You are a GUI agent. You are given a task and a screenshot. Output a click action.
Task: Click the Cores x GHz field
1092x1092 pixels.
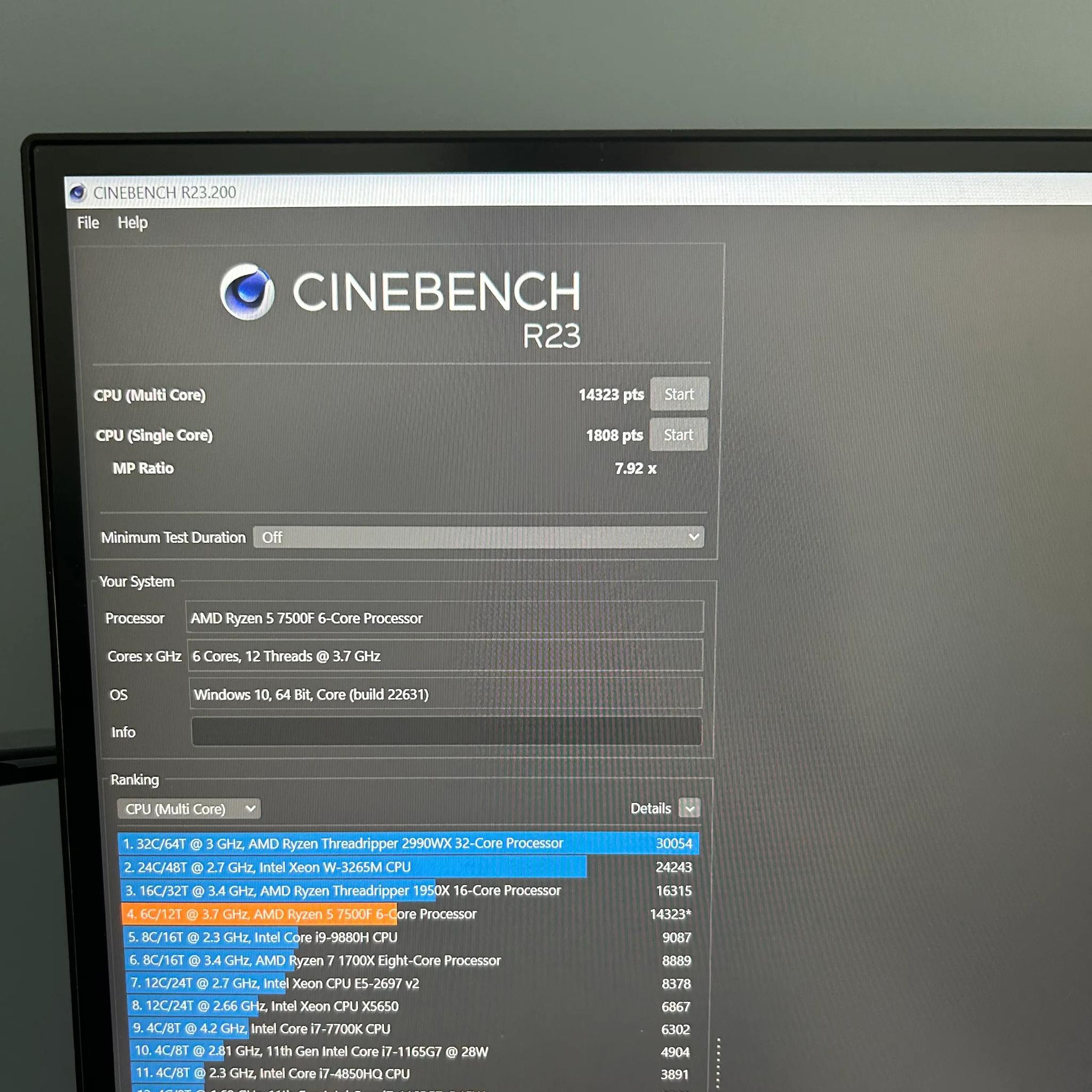point(444,656)
